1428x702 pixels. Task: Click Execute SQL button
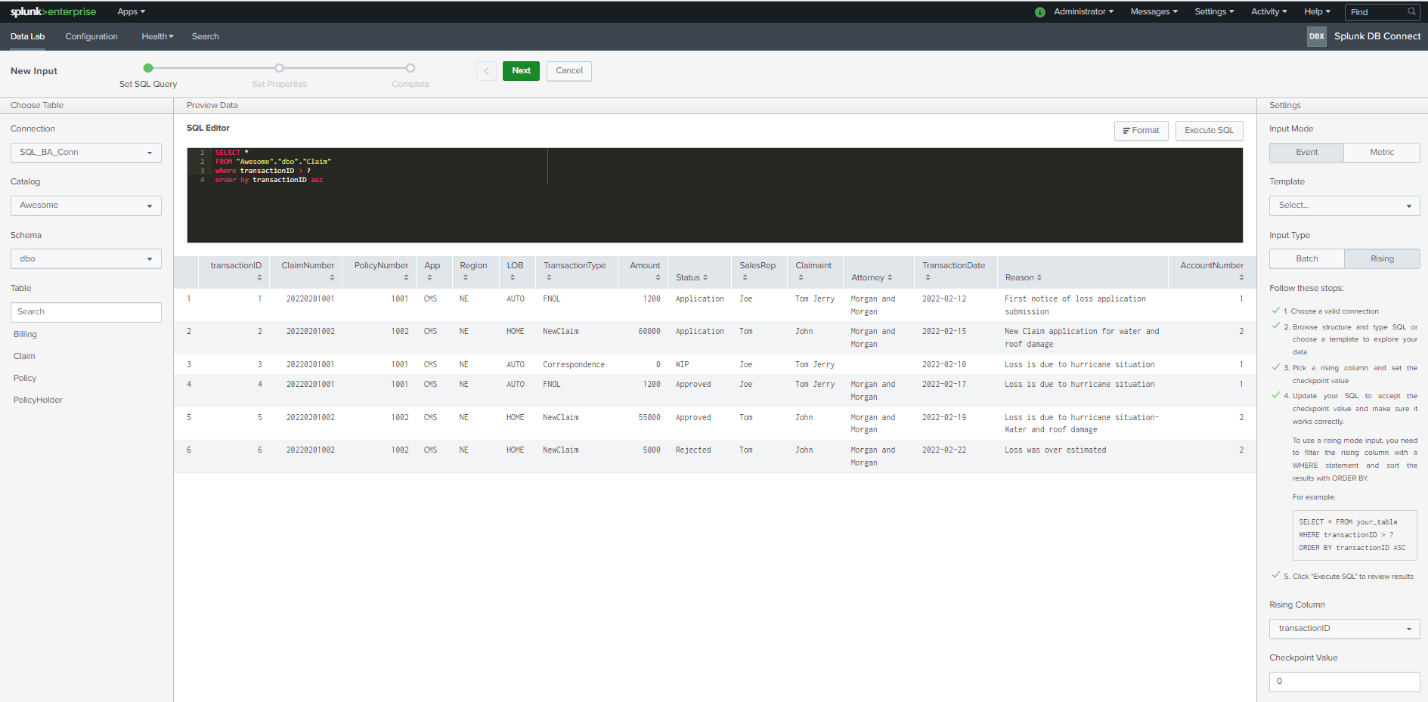point(1209,130)
